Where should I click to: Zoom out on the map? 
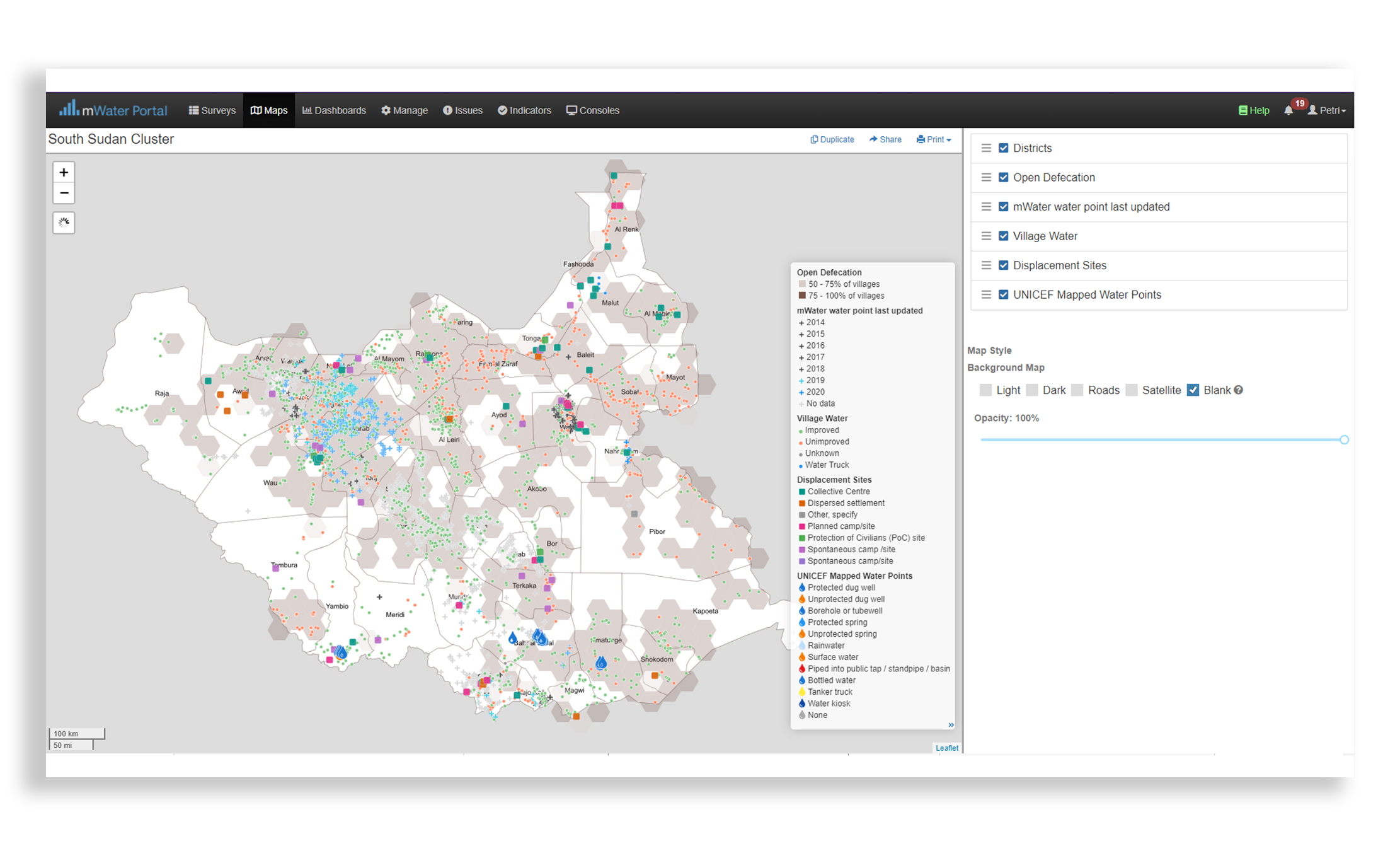(x=64, y=193)
